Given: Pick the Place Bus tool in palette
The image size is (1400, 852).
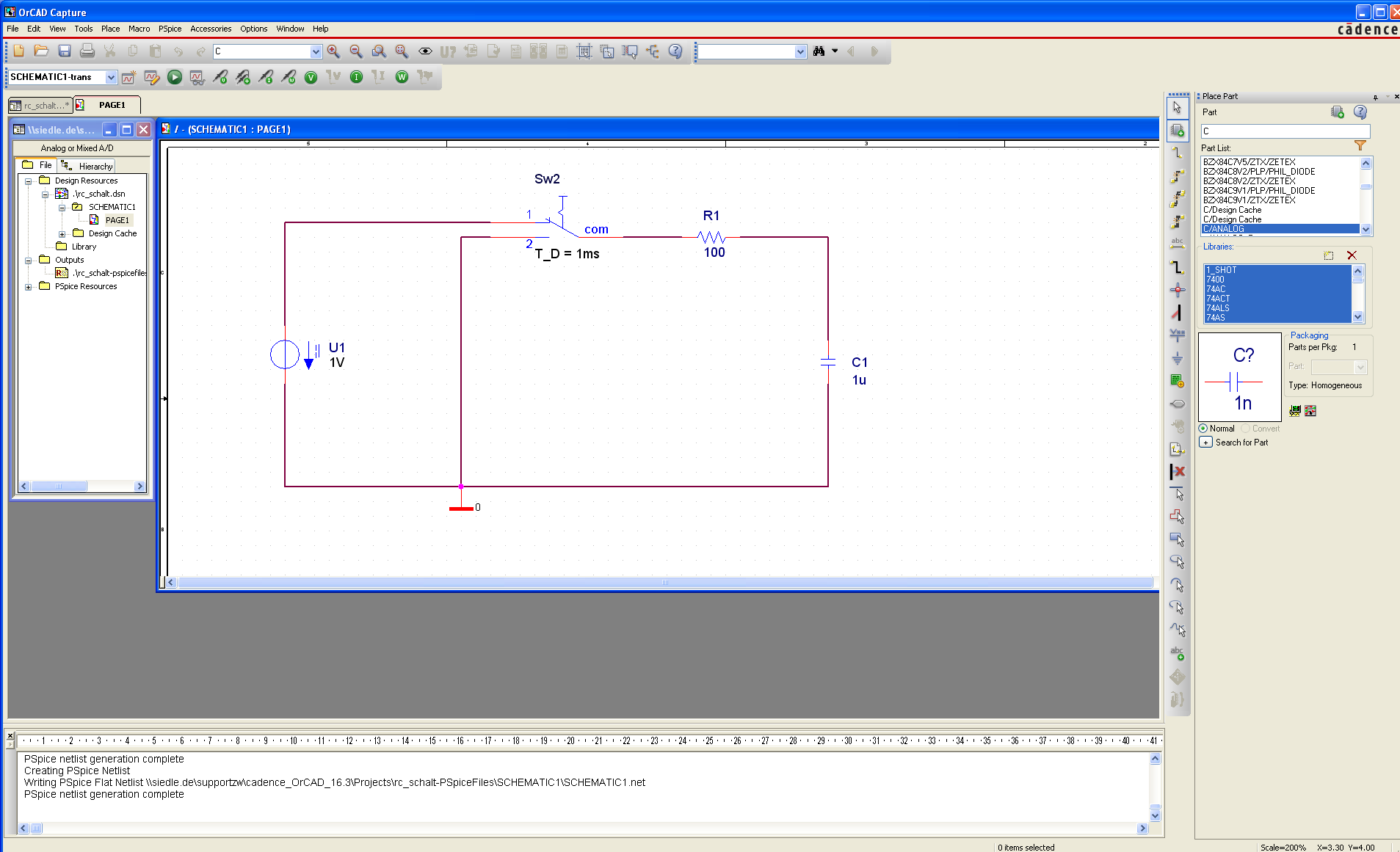Looking at the screenshot, I should pos(1178,266).
